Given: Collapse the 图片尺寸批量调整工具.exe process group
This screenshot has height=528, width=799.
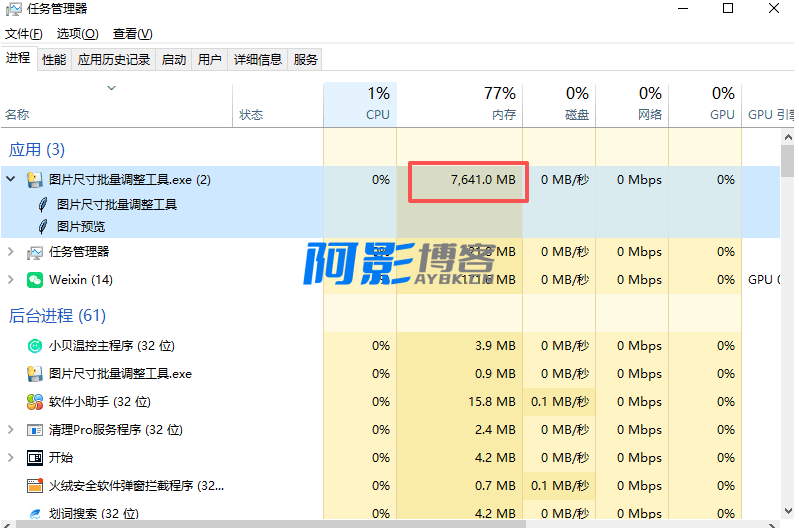Looking at the screenshot, I should pyautogui.click(x=11, y=180).
